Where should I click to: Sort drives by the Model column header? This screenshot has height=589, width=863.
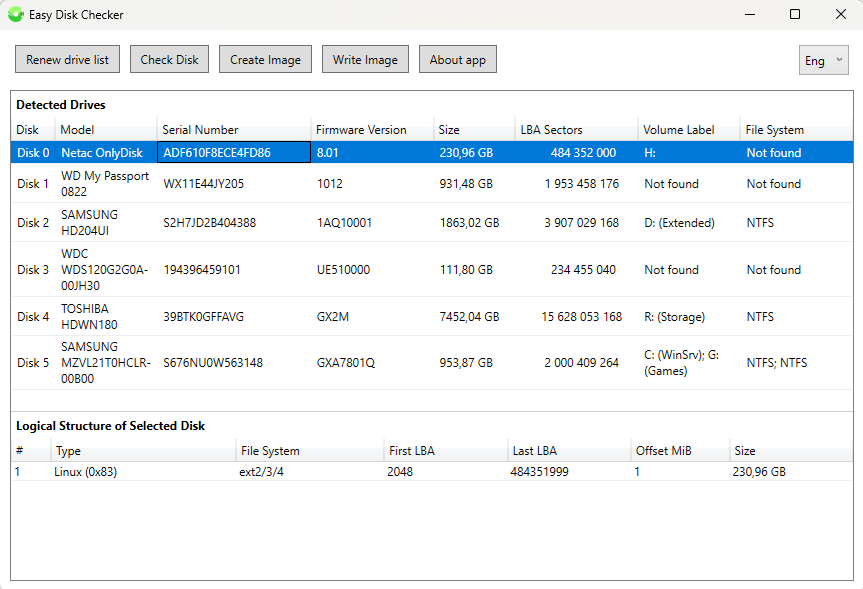click(x=107, y=129)
